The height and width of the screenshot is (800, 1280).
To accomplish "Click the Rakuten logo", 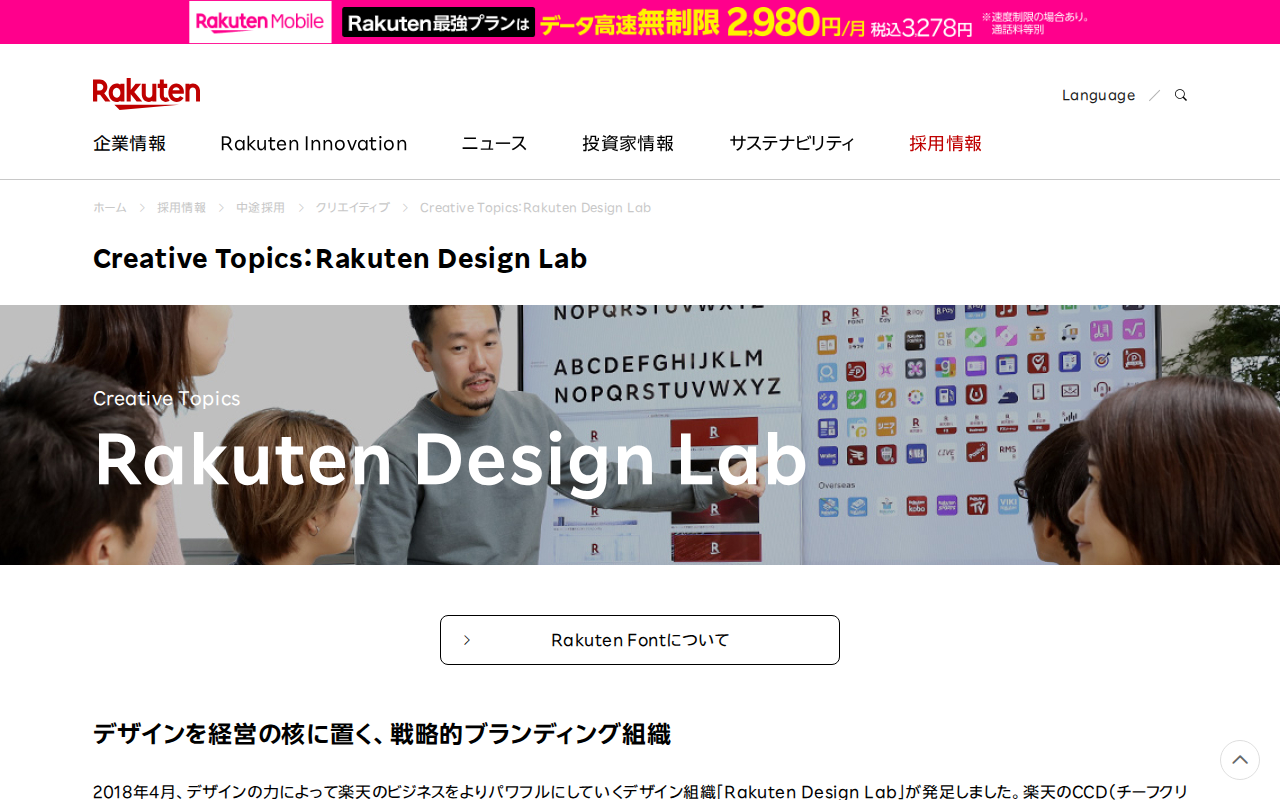I will pos(146,93).
